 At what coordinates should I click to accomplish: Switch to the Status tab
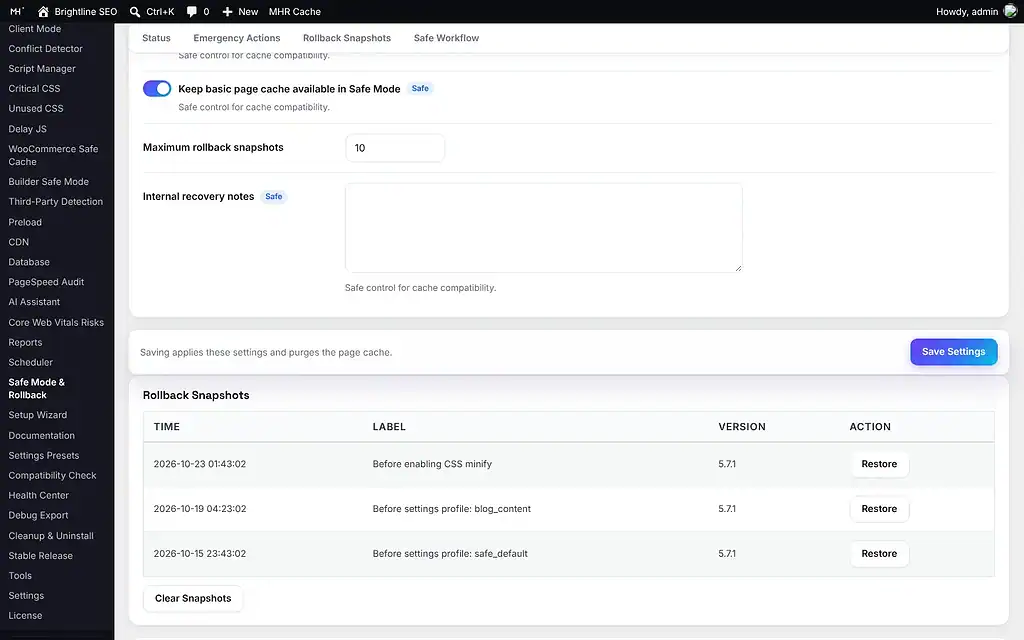coord(156,38)
